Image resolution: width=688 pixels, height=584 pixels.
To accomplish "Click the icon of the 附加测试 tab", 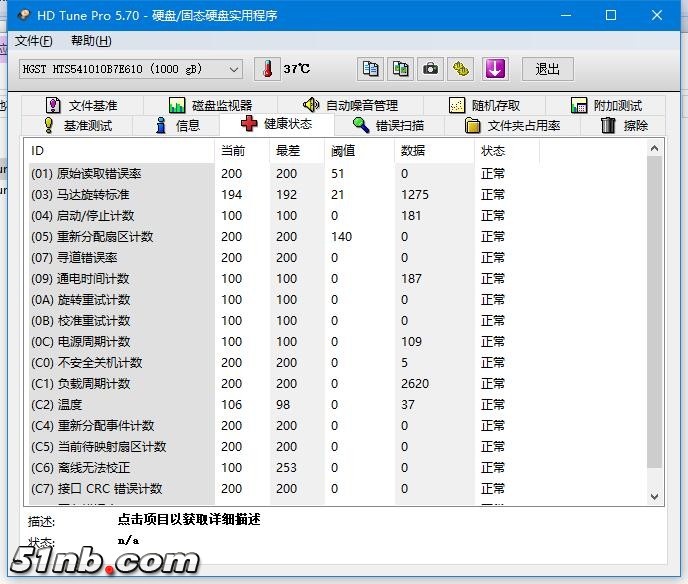I will (579, 105).
